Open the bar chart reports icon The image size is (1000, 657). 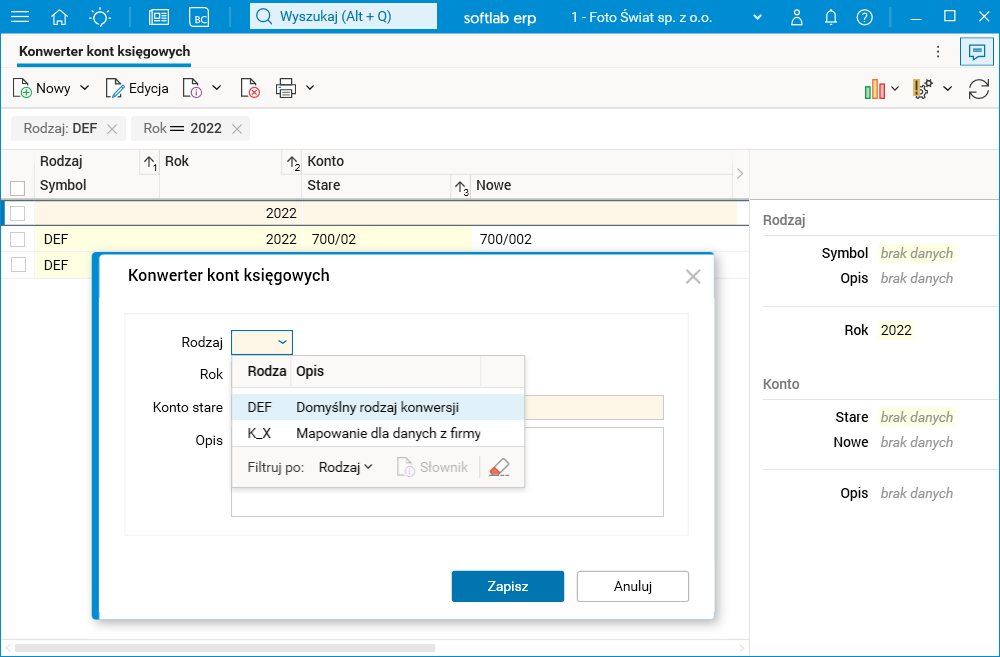pos(874,89)
